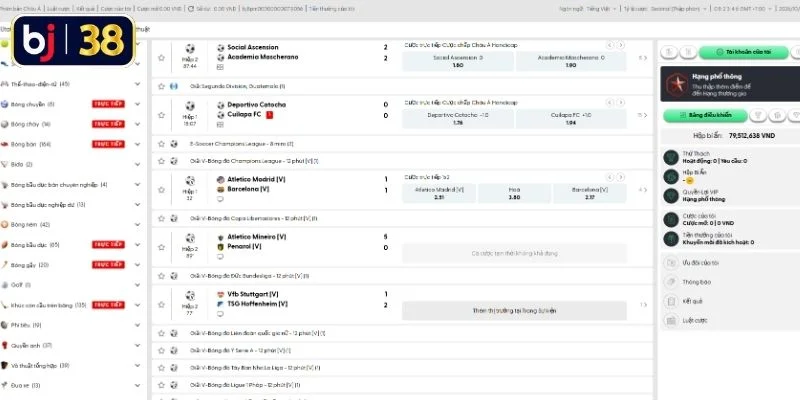Bet on Atletico Madrid [V] 1x2 odds
Image resolution: width=800 pixels, height=400 pixels.
pos(439,193)
